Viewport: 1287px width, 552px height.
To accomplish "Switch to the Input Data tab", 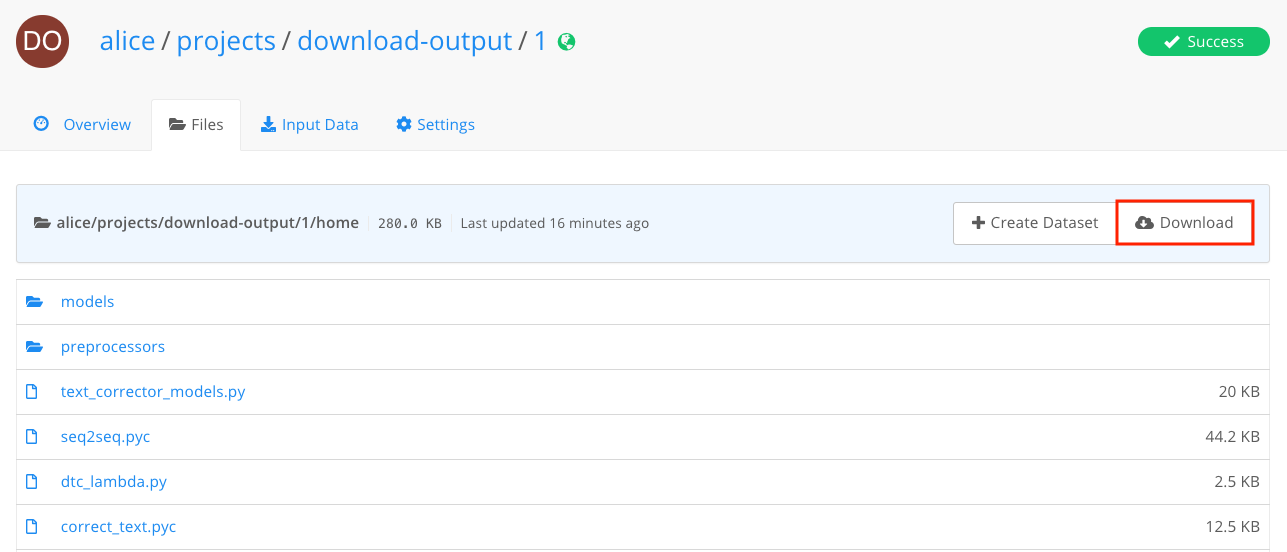I will [x=310, y=125].
